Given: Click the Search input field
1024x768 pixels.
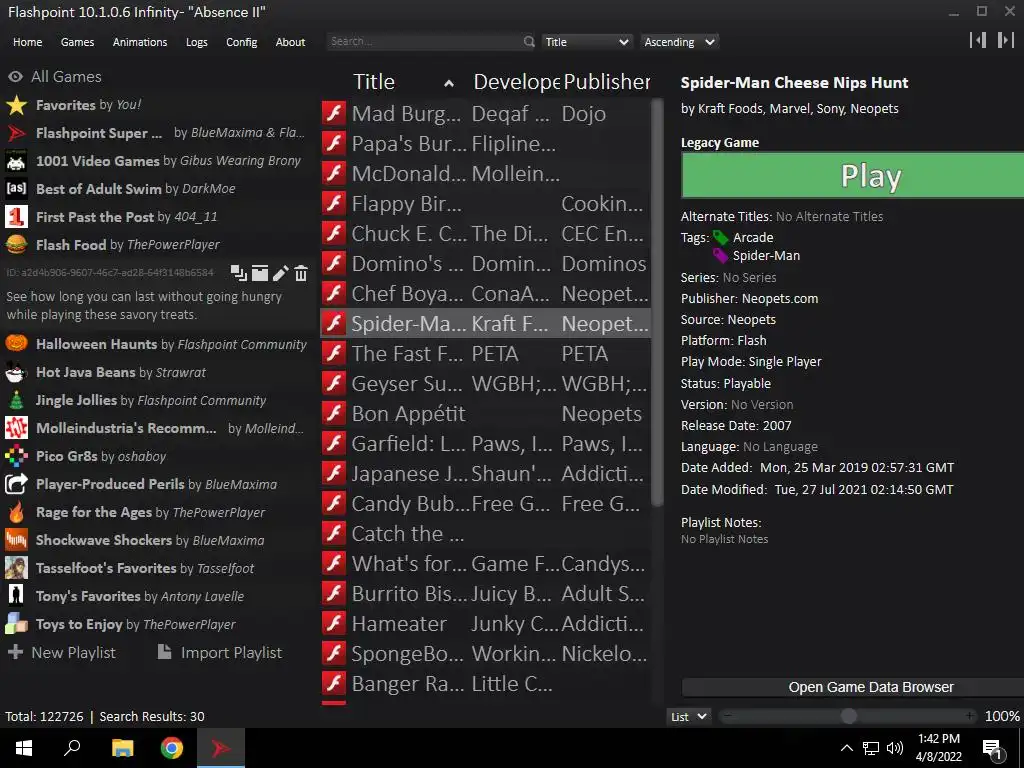Looking at the screenshot, I should [424, 42].
